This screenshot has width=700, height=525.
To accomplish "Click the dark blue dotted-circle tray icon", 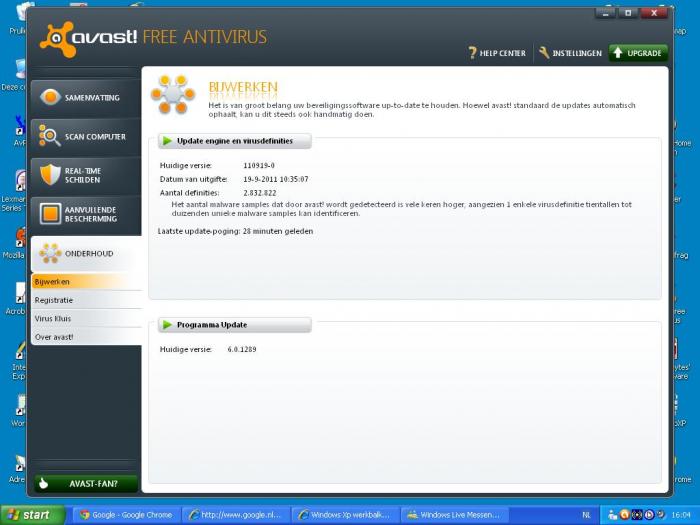I will click(637, 515).
